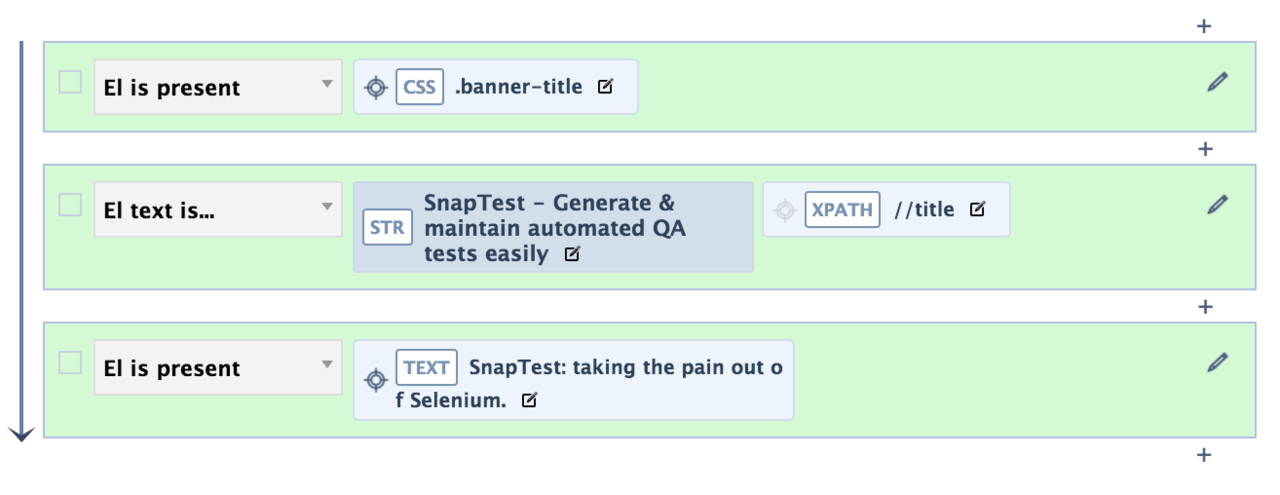Click the plus button above the first row
This screenshot has width=1280, height=495.
pos(1204,26)
